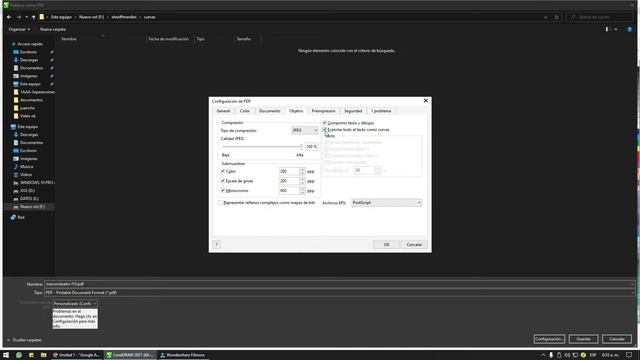Refresh the folder address bar
This screenshot has height=360, width=640.
(x=556, y=17)
